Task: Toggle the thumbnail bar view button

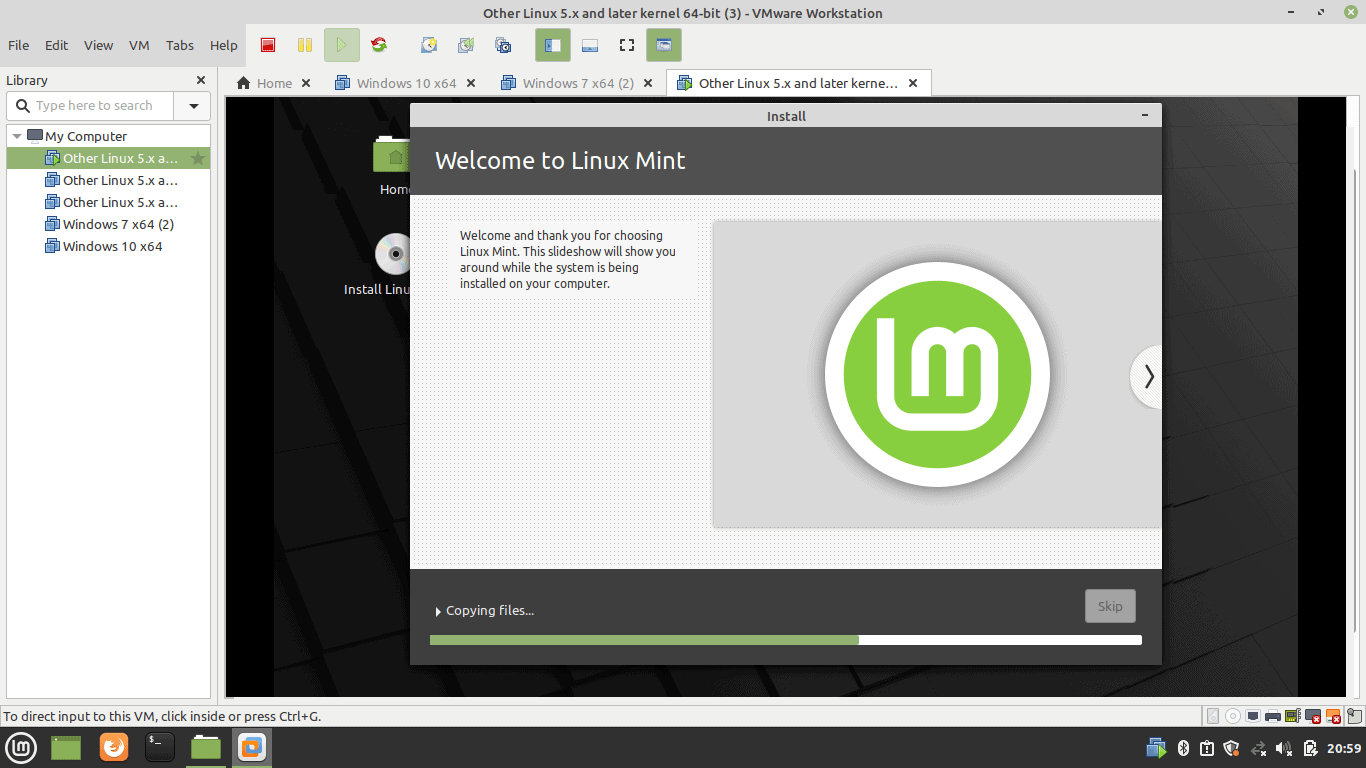Action: pos(589,45)
